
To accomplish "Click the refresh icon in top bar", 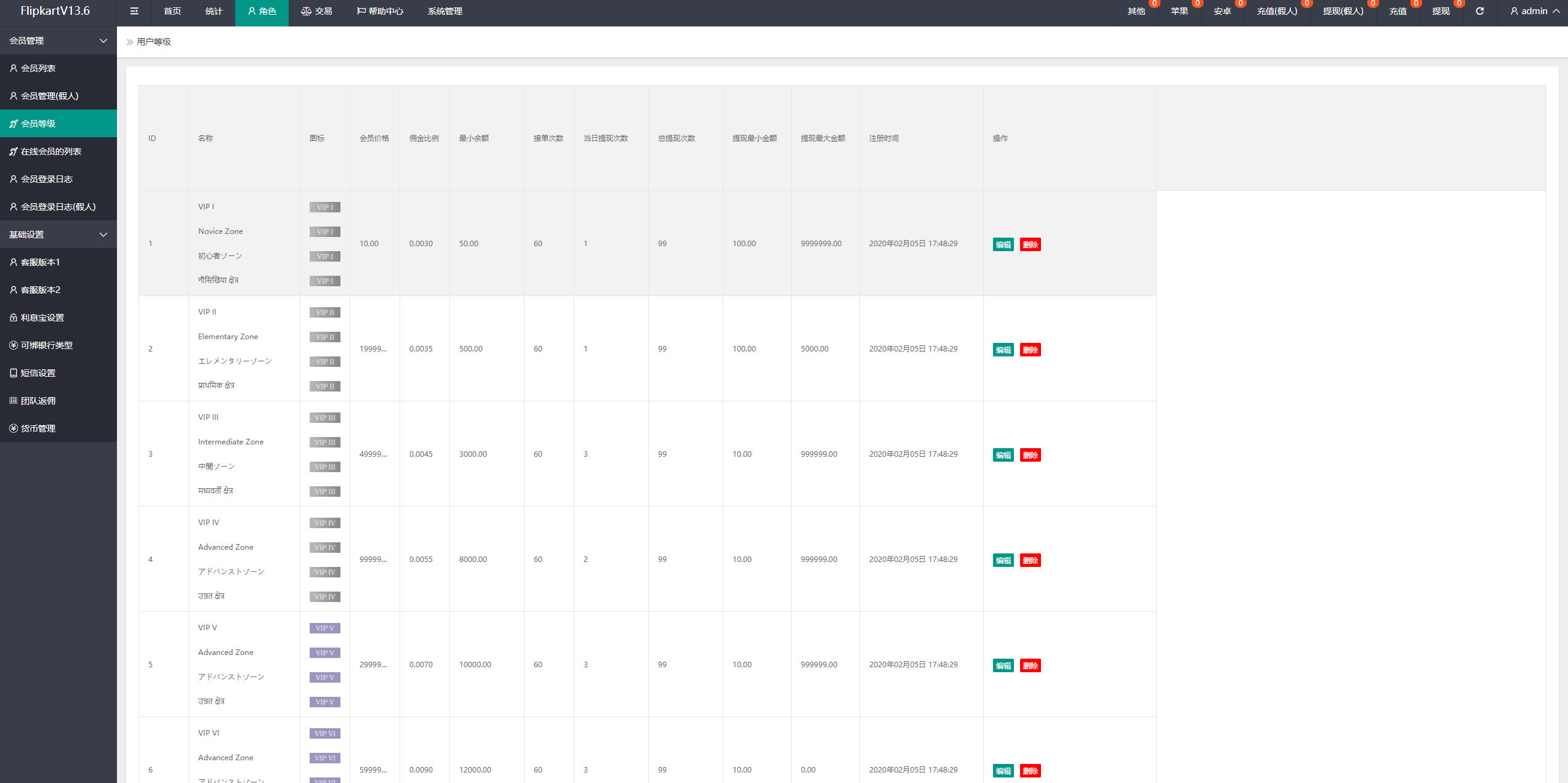I will pos(1480,11).
